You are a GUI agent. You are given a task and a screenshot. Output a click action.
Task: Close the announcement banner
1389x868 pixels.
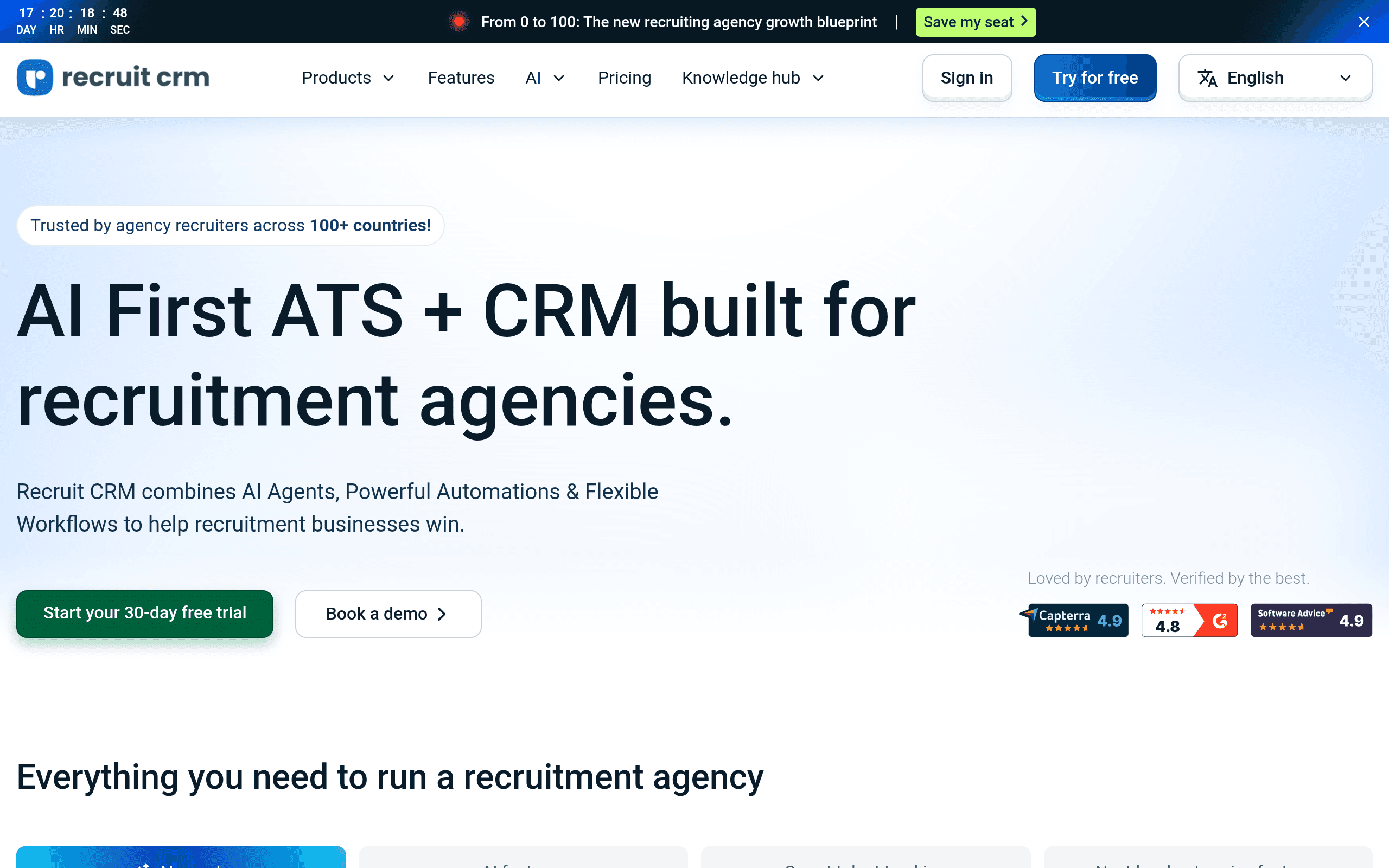tap(1363, 22)
